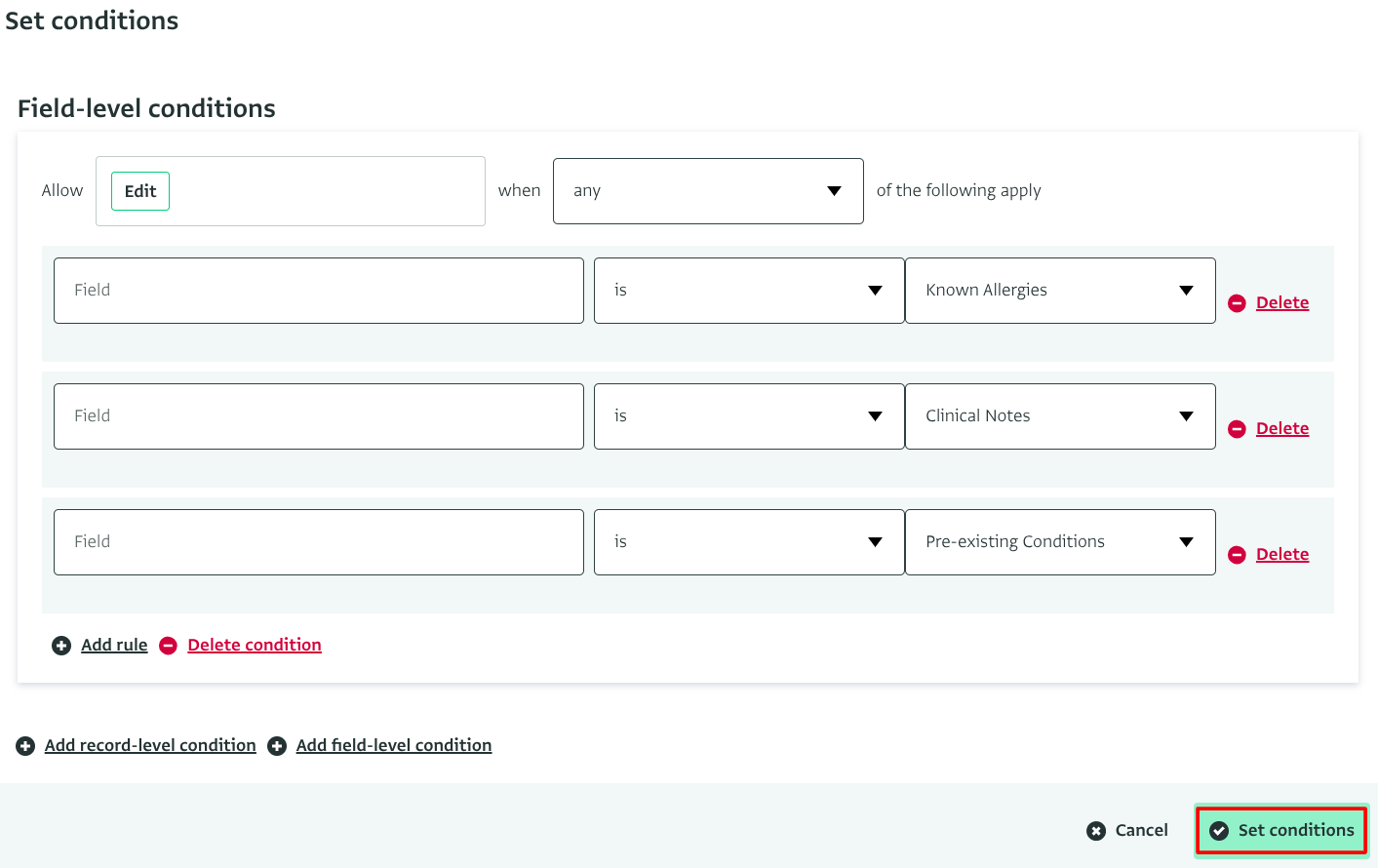This screenshot has height=868, width=1378.
Task: Click the second rule's Field text box
Action: pos(318,416)
